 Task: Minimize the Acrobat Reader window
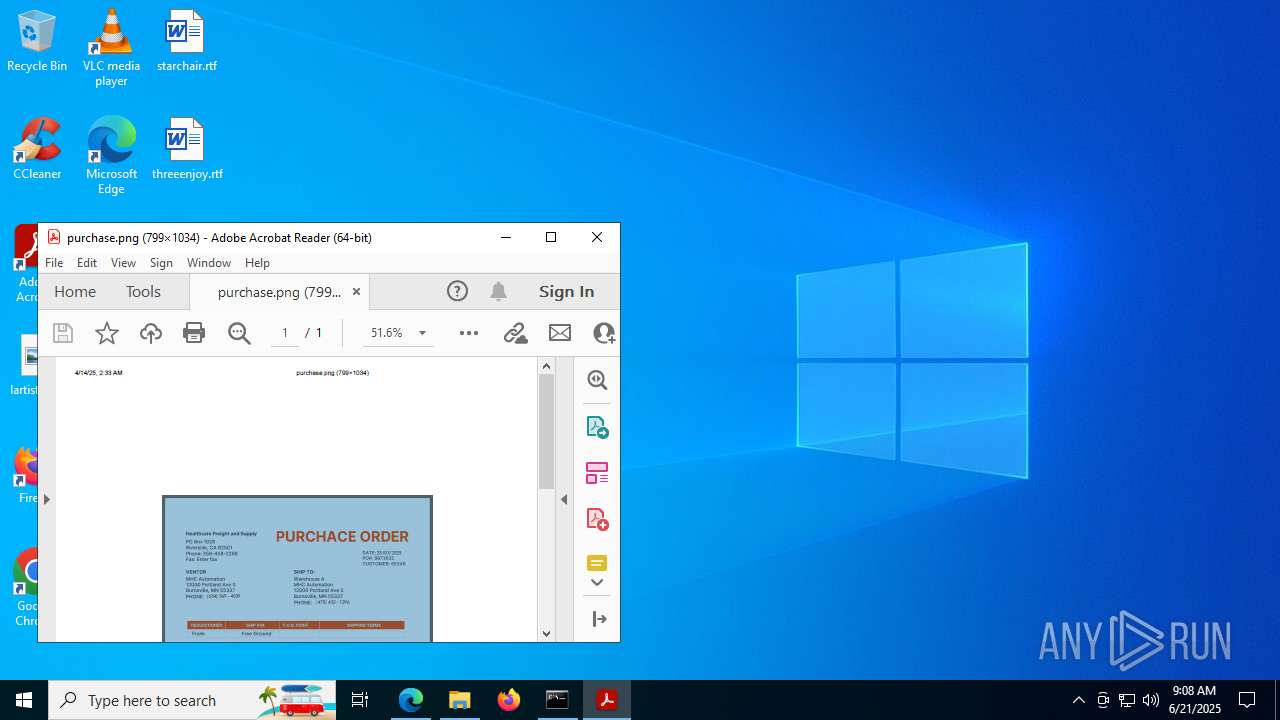coord(506,237)
